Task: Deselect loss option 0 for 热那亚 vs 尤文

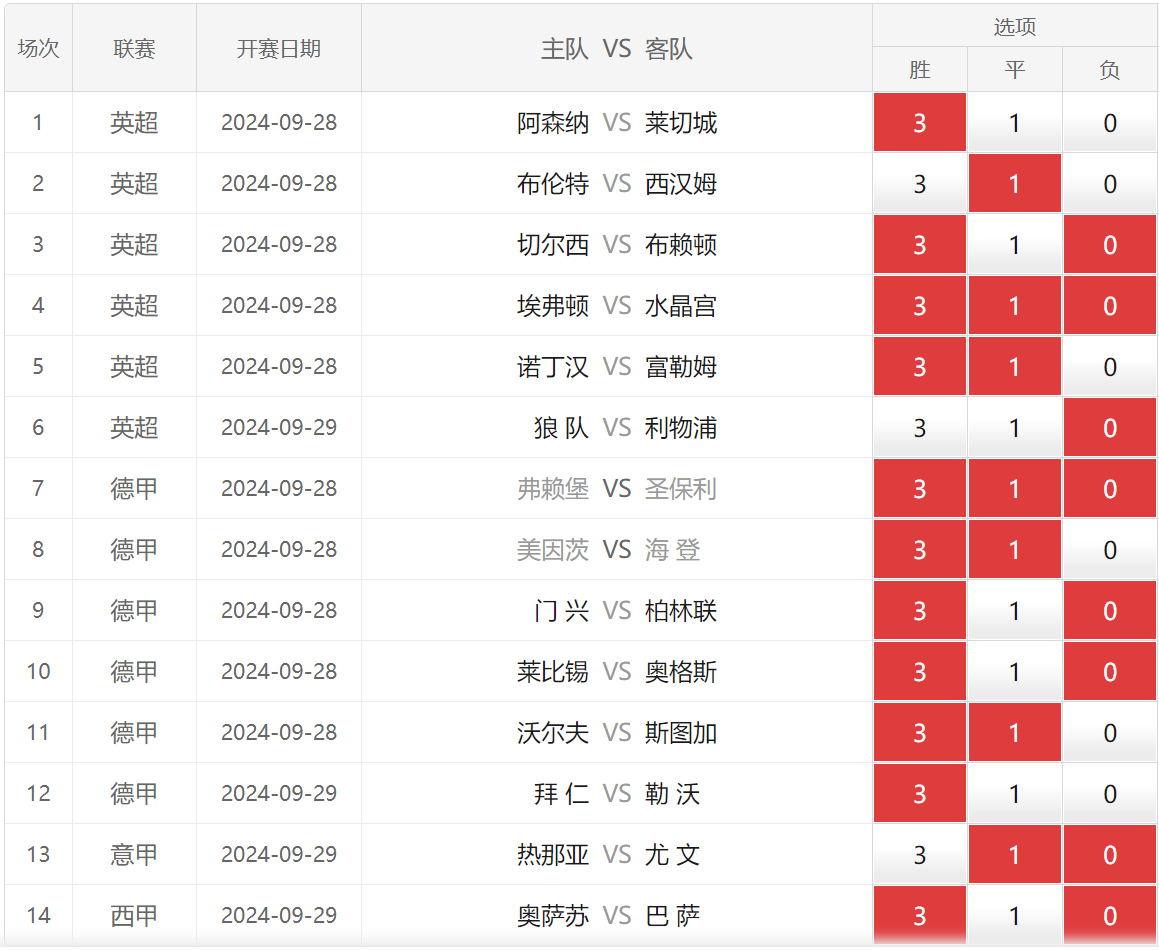Action: pos(1109,854)
